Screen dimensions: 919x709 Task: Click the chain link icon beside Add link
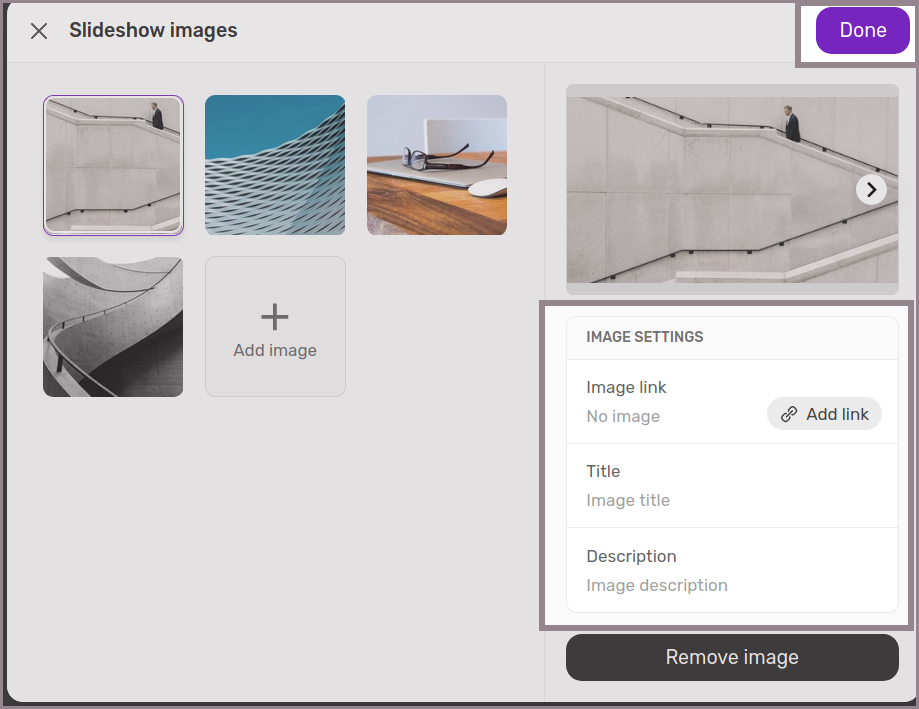tap(789, 414)
